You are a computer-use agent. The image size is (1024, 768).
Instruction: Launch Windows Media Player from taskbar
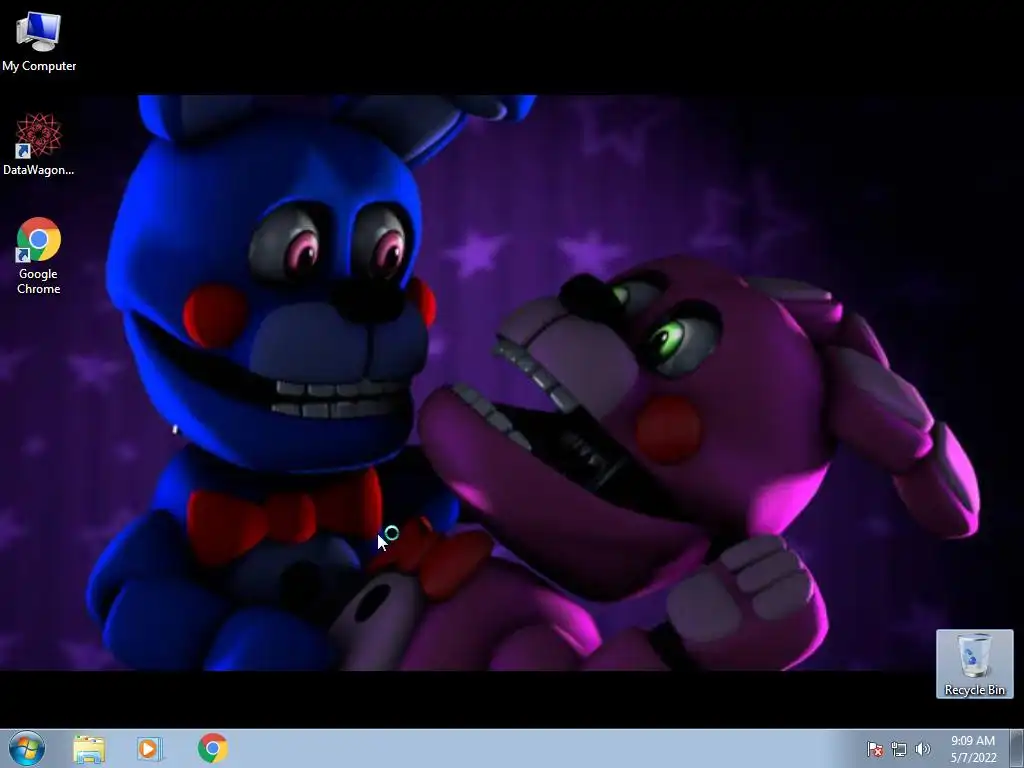point(150,748)
